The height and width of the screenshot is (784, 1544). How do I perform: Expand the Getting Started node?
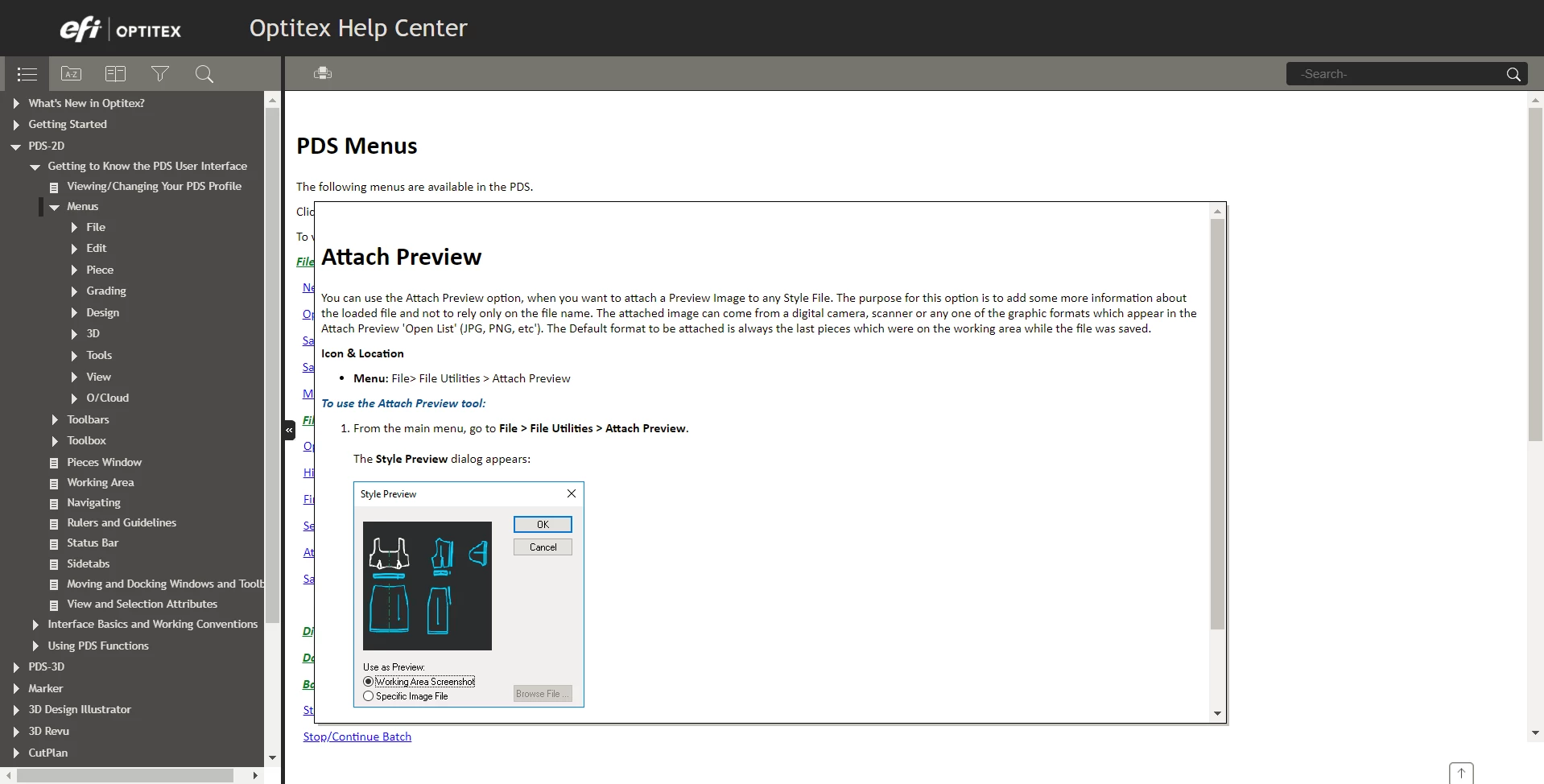[x=16, y=125]
